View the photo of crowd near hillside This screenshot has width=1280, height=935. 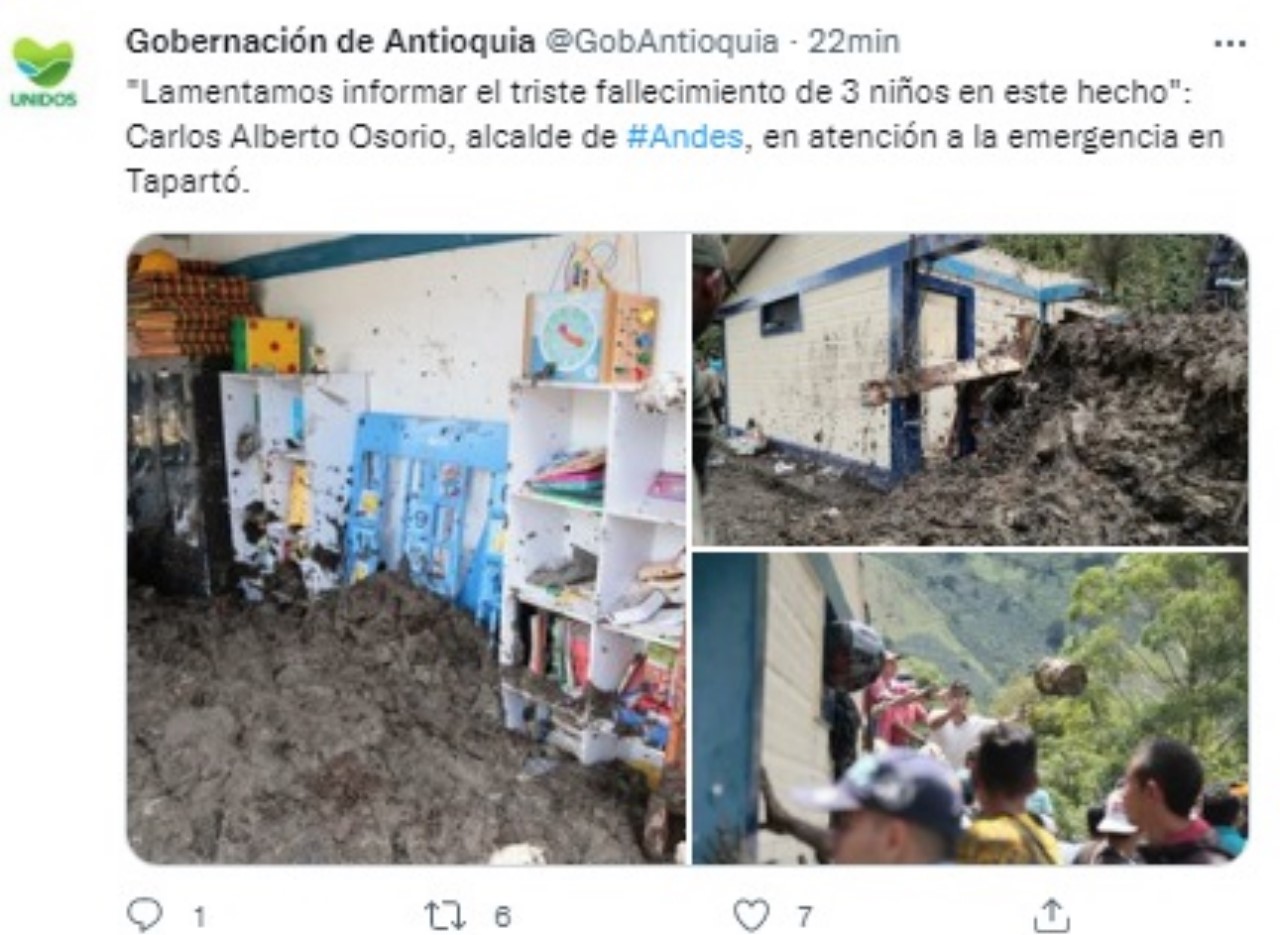click(971, 709)
